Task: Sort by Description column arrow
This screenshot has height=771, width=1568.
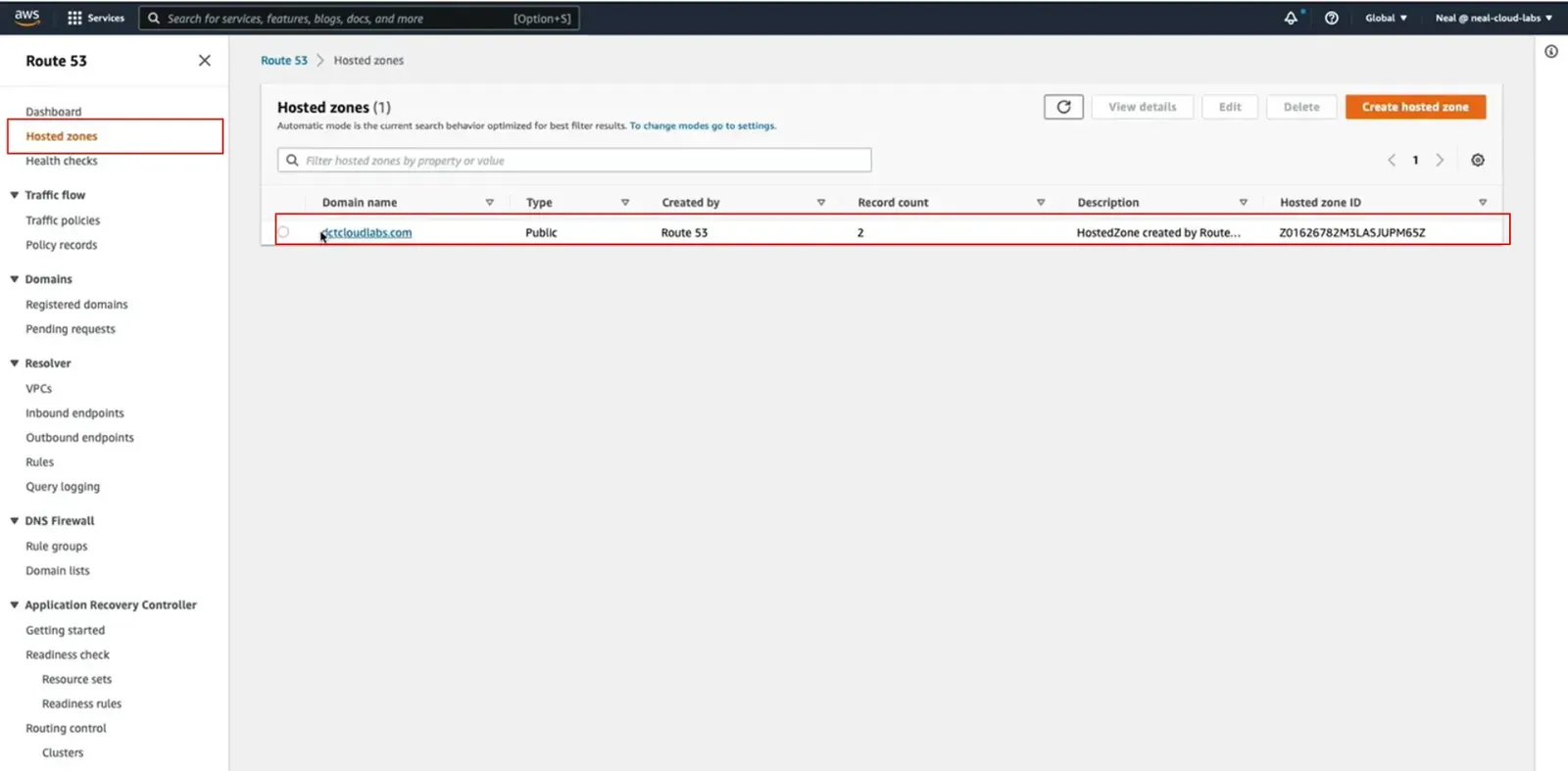Action: point(1244,203)
